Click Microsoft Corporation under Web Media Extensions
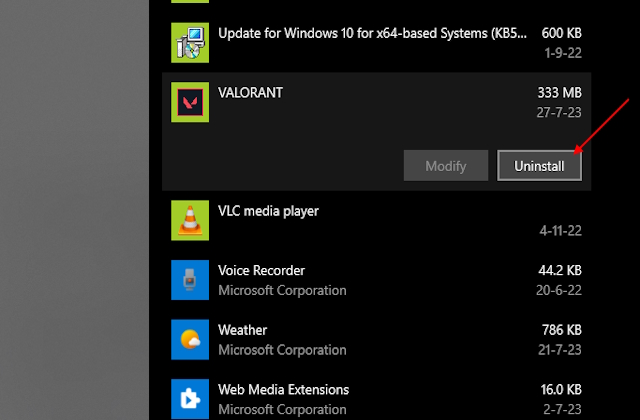This screenshot has height=420, width=640. click(282, 409)
